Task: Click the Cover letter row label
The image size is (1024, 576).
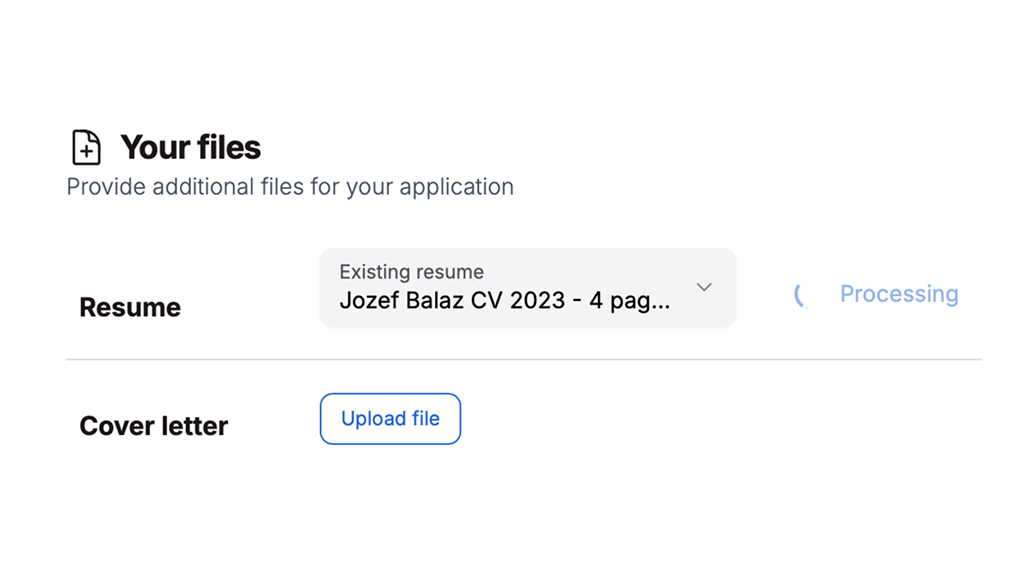Action: pos(153,426)
